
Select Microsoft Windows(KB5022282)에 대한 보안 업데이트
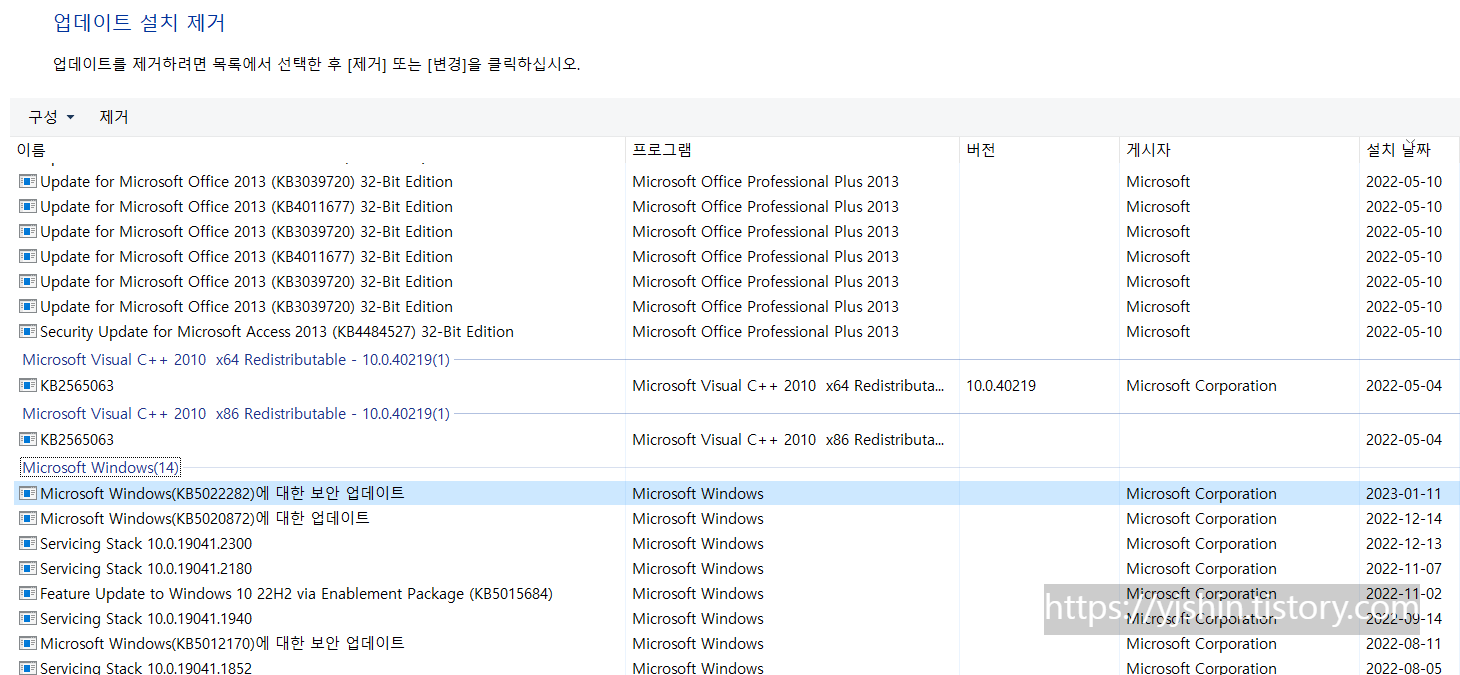pos(222,494)
